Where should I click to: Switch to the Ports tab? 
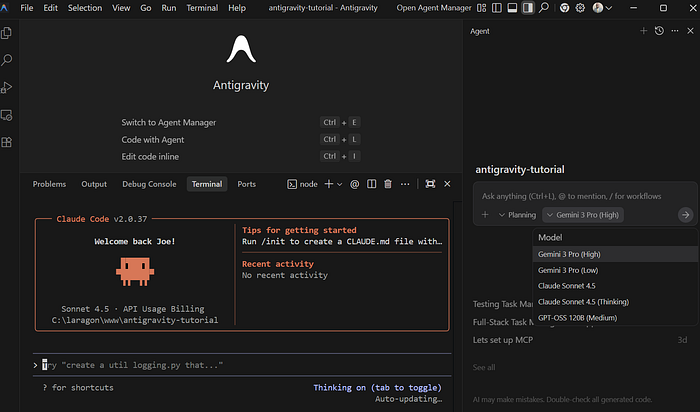[246, 184]
